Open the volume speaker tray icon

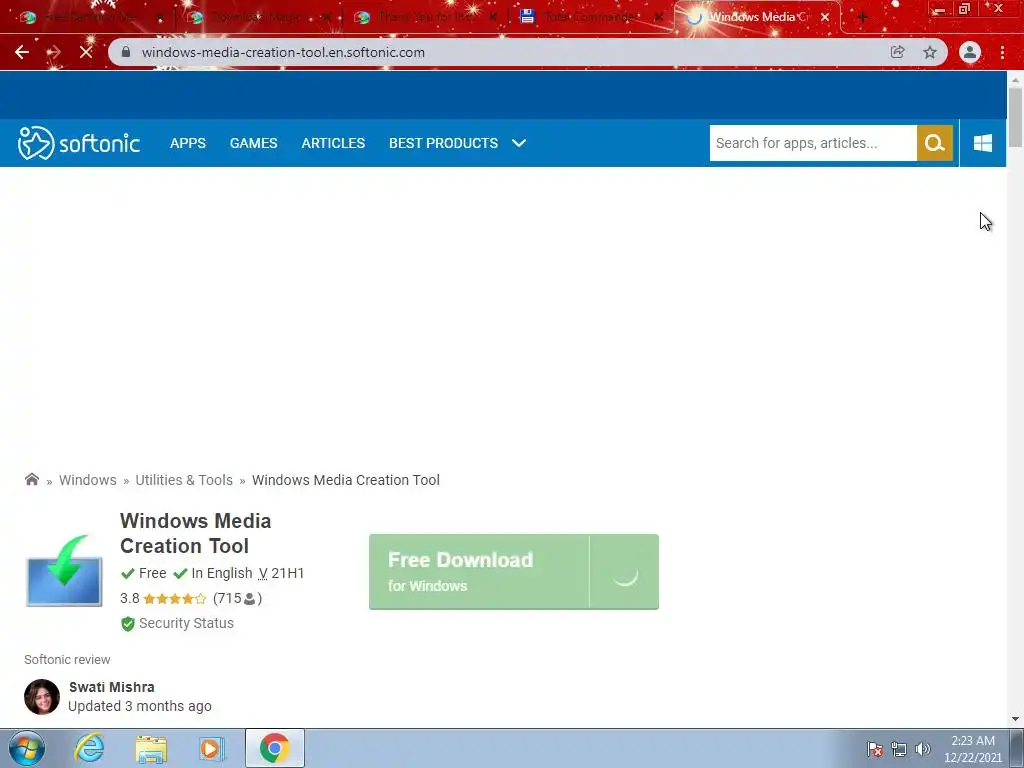tap(923, 749)
